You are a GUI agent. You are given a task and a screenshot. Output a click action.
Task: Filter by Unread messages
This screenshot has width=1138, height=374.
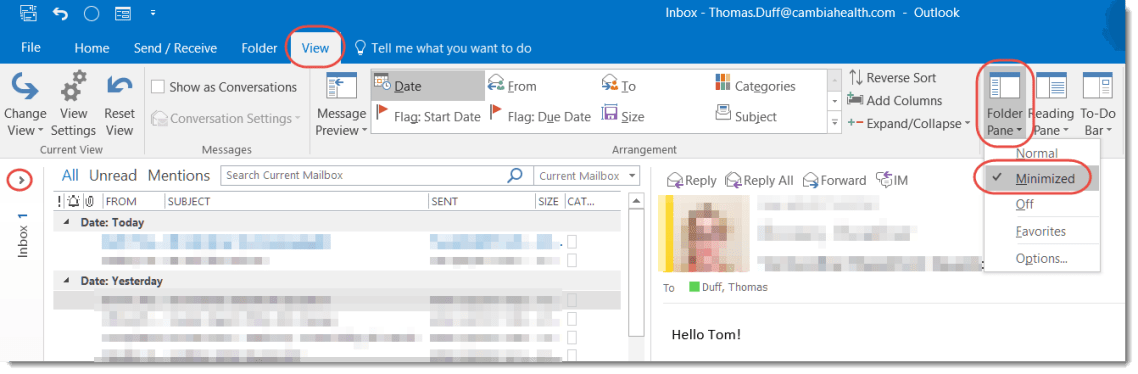click(112, 175)
